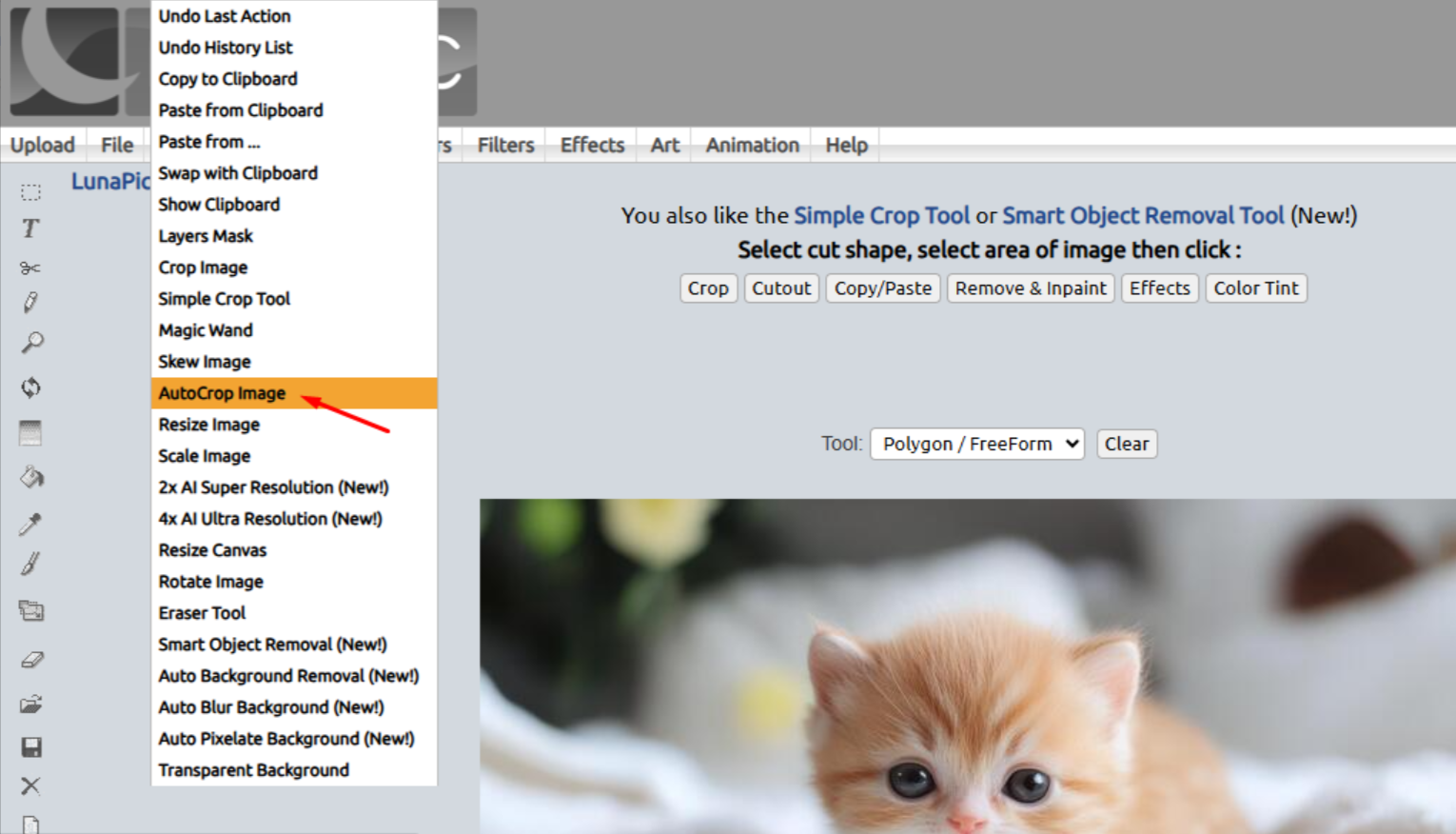Viewport: 1456px width, 834px height.
Task: Open the Effects menu in menu bar
Action: point(592,145)
